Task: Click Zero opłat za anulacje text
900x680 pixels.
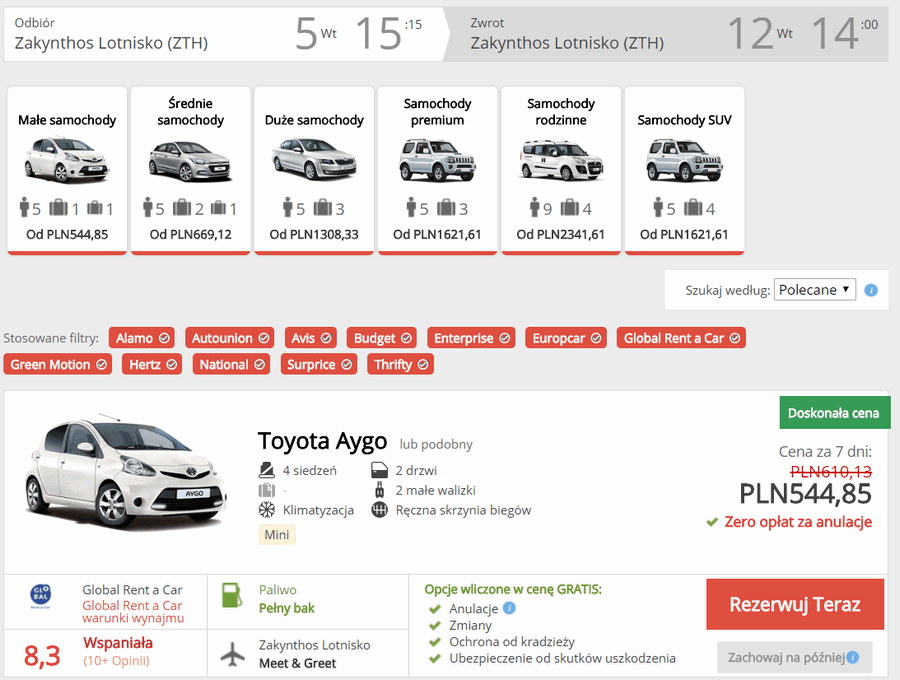Action: [x=798, y=522]
